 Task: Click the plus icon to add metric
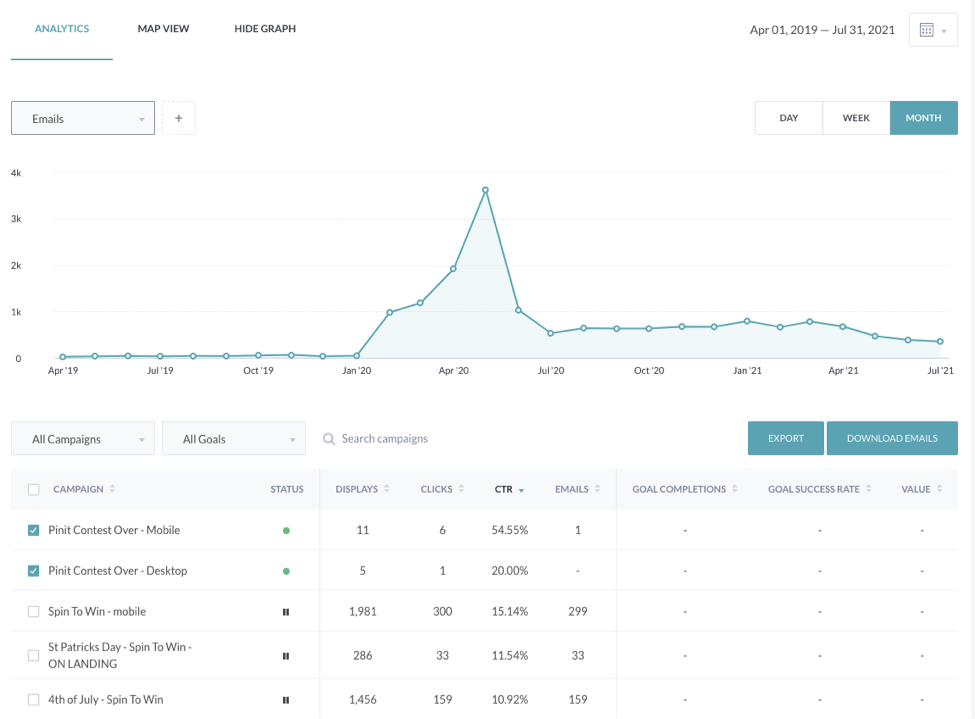(179, 118)
